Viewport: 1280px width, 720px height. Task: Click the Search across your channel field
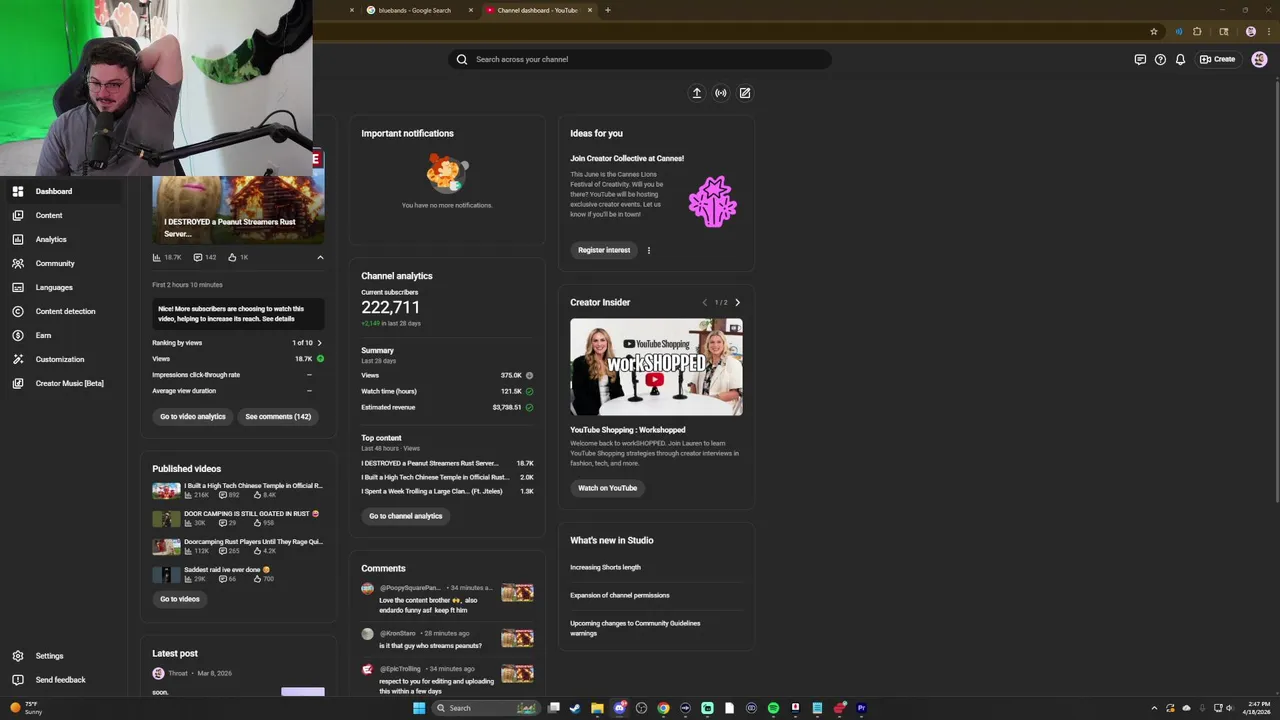640,59
